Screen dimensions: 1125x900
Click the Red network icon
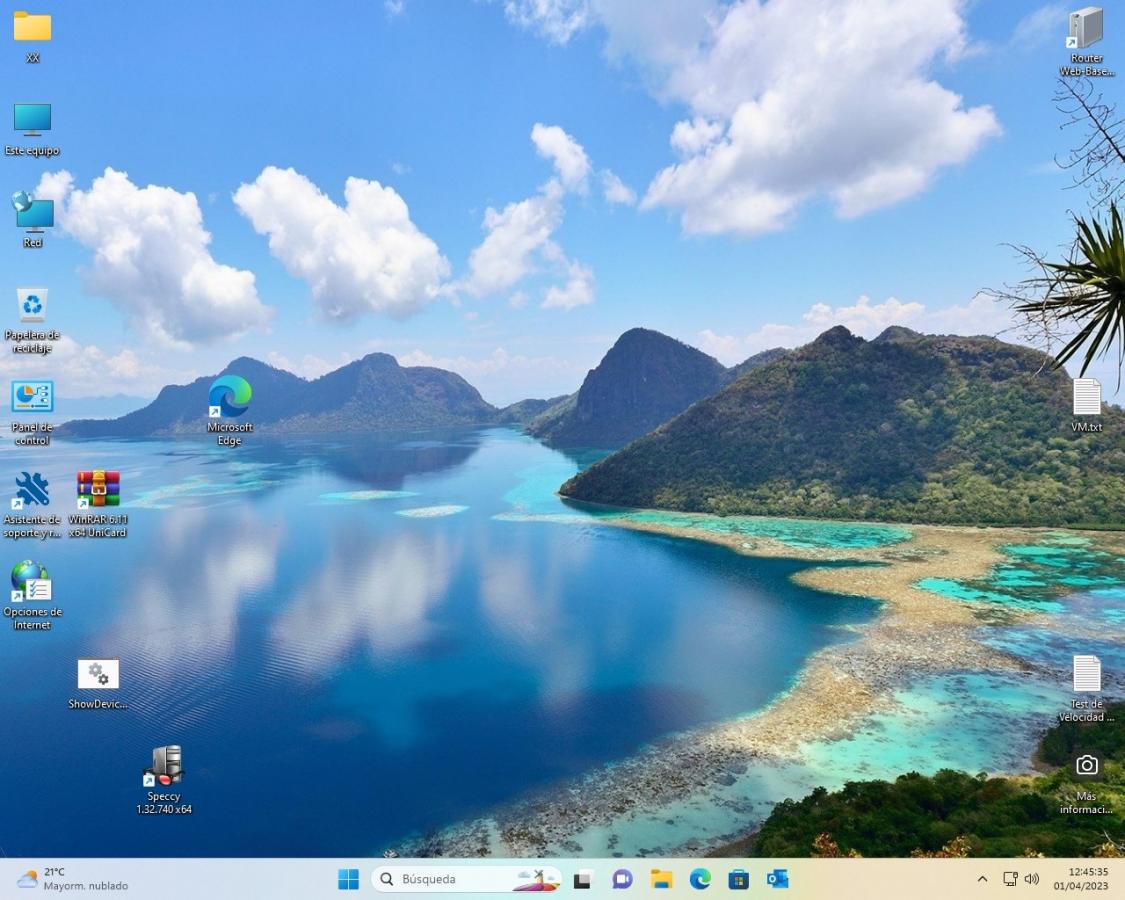click(x=33, y=212)
